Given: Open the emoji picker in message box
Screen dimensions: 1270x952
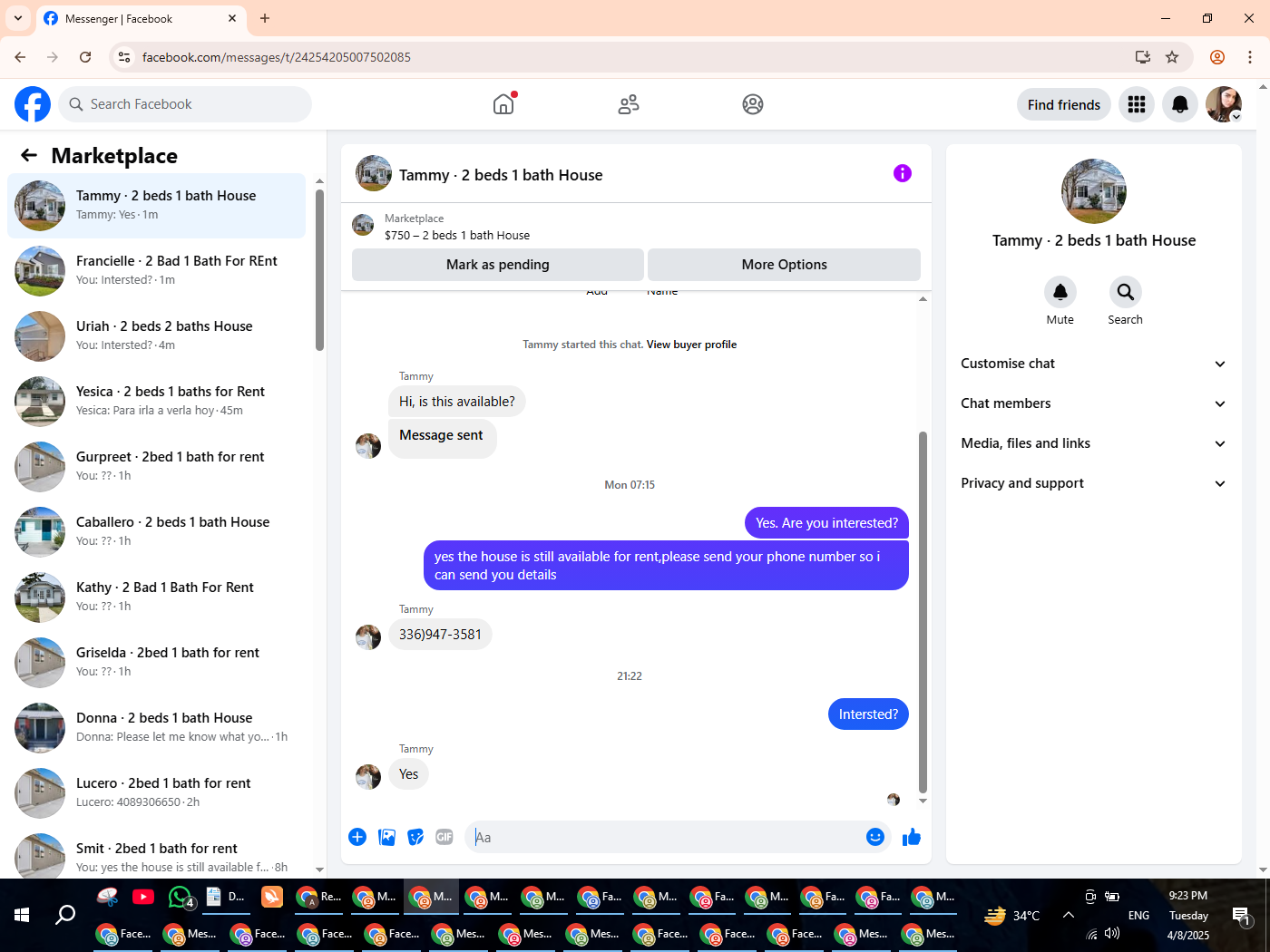Looking at the screenshot, I should (875, 837).
